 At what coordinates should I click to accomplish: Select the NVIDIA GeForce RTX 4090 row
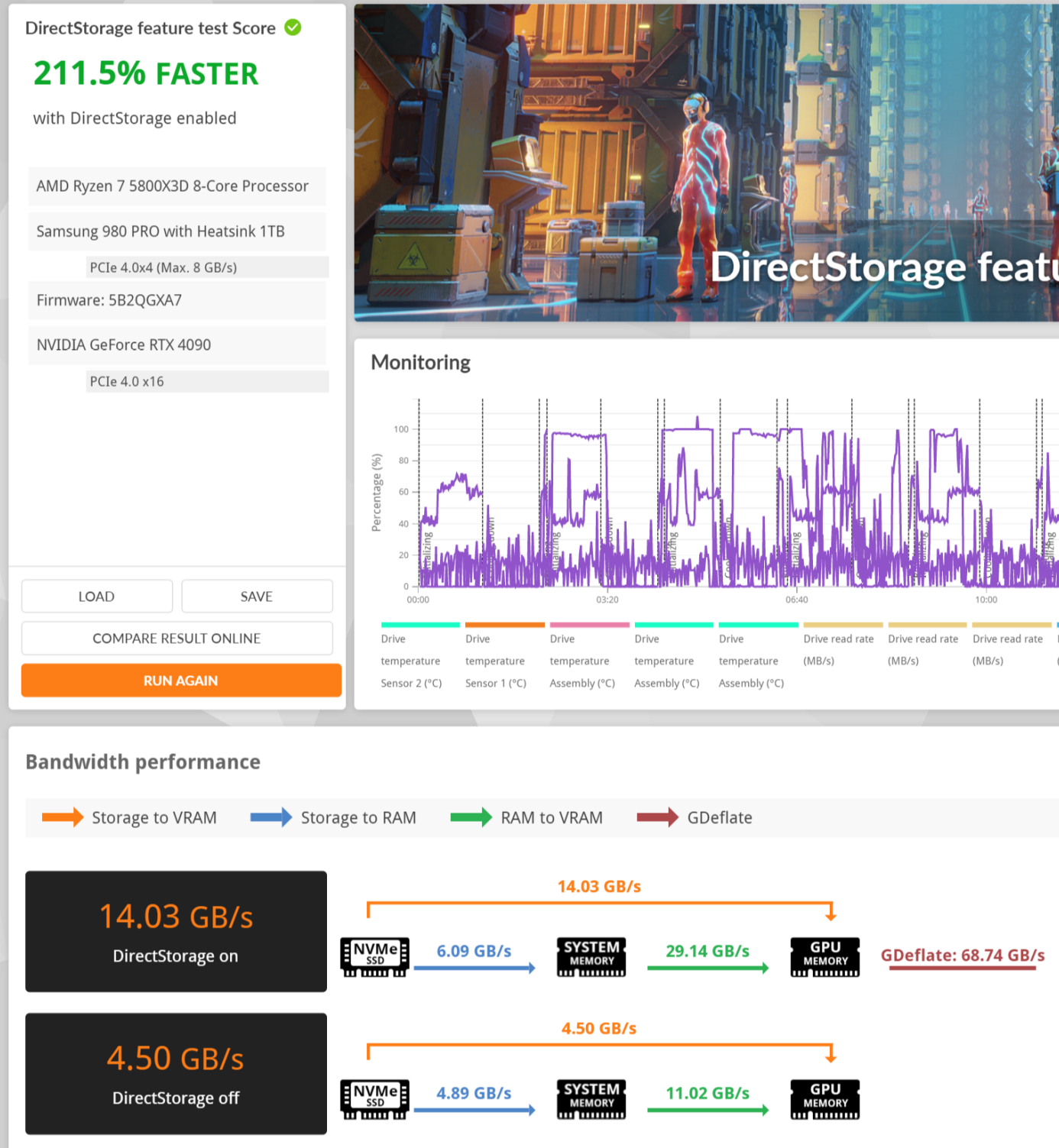click(177, 345)
